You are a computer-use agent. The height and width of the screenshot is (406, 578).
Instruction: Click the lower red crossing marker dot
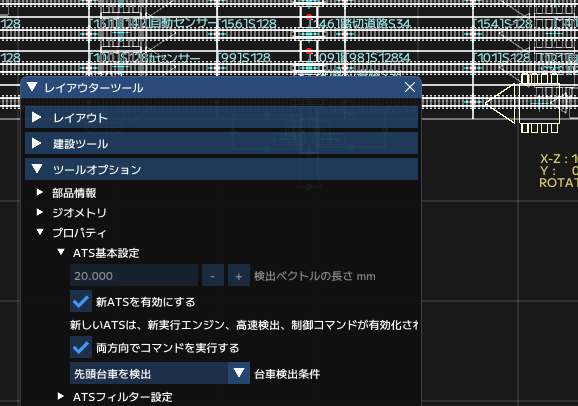coord(309,51)
